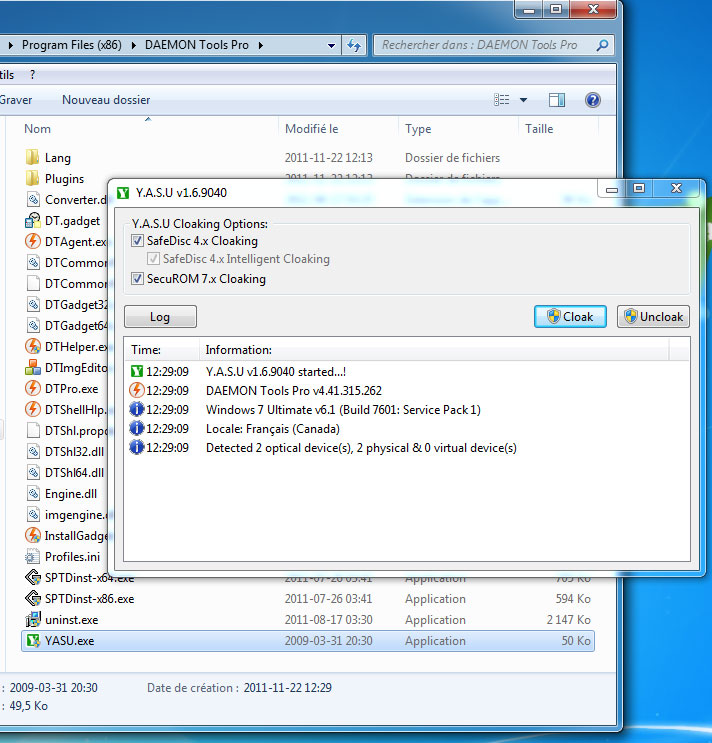Select the imgengine file row
The image size is (712, 743).
(x=65, y=515)
